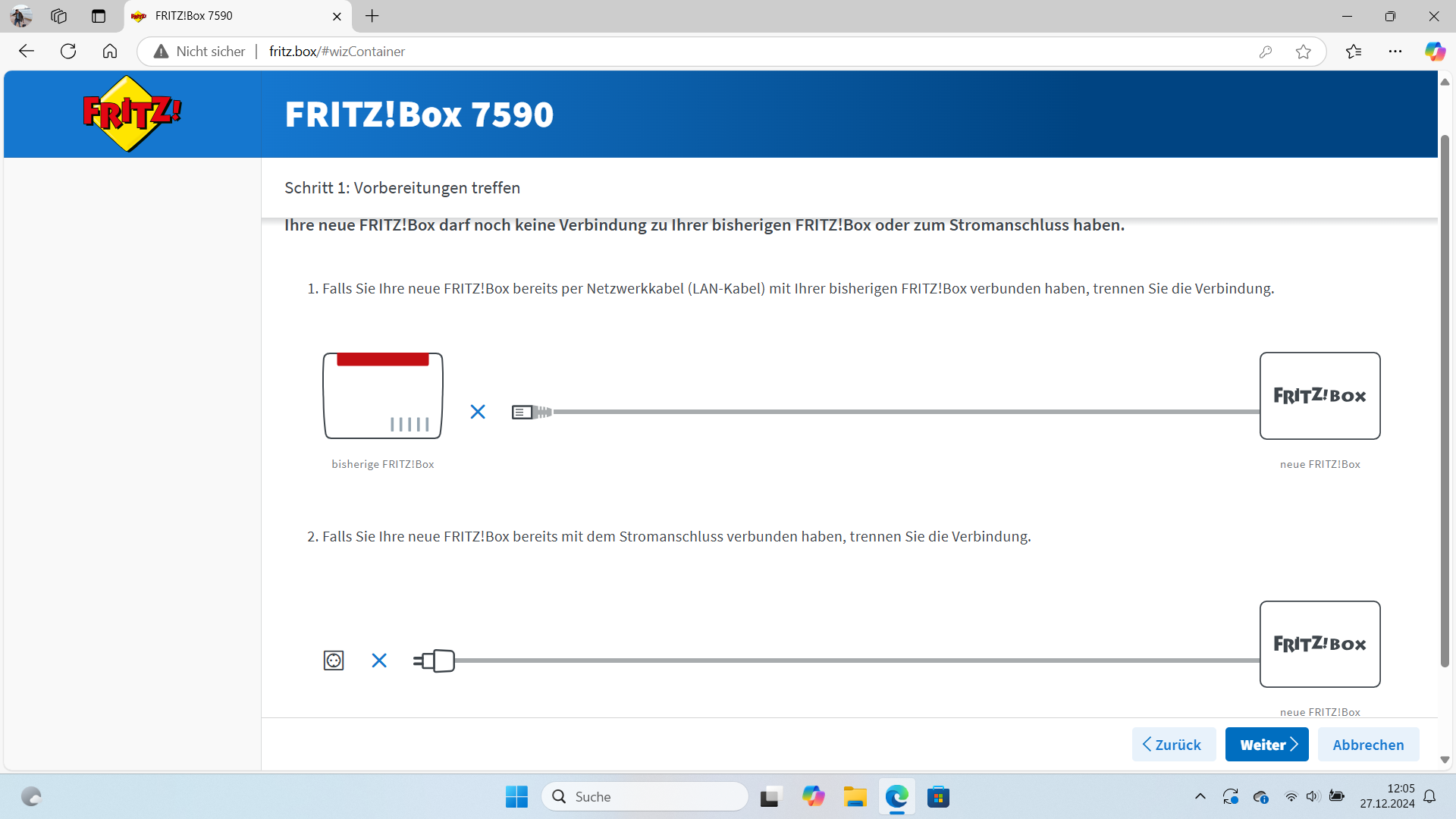The width and height of the screenshot is (1456, 819).
Task: Go to browser home page icon
Action: pyautogui.click(x=110, y=52)
